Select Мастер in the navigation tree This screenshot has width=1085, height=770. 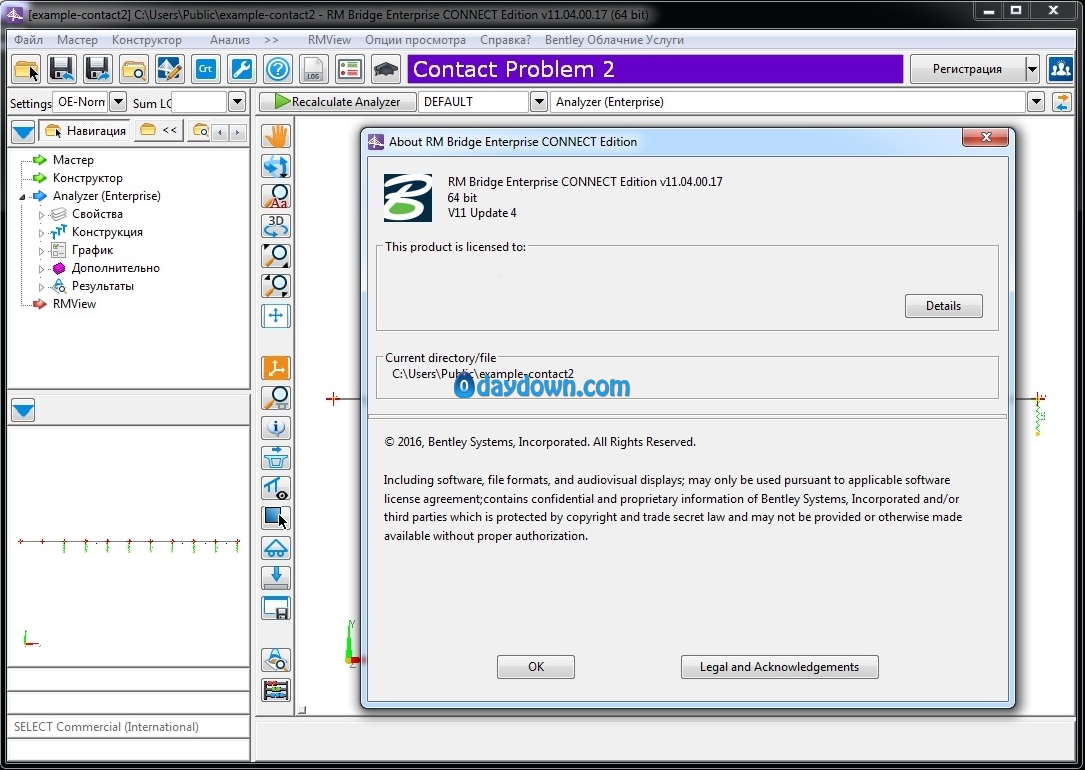73,160
